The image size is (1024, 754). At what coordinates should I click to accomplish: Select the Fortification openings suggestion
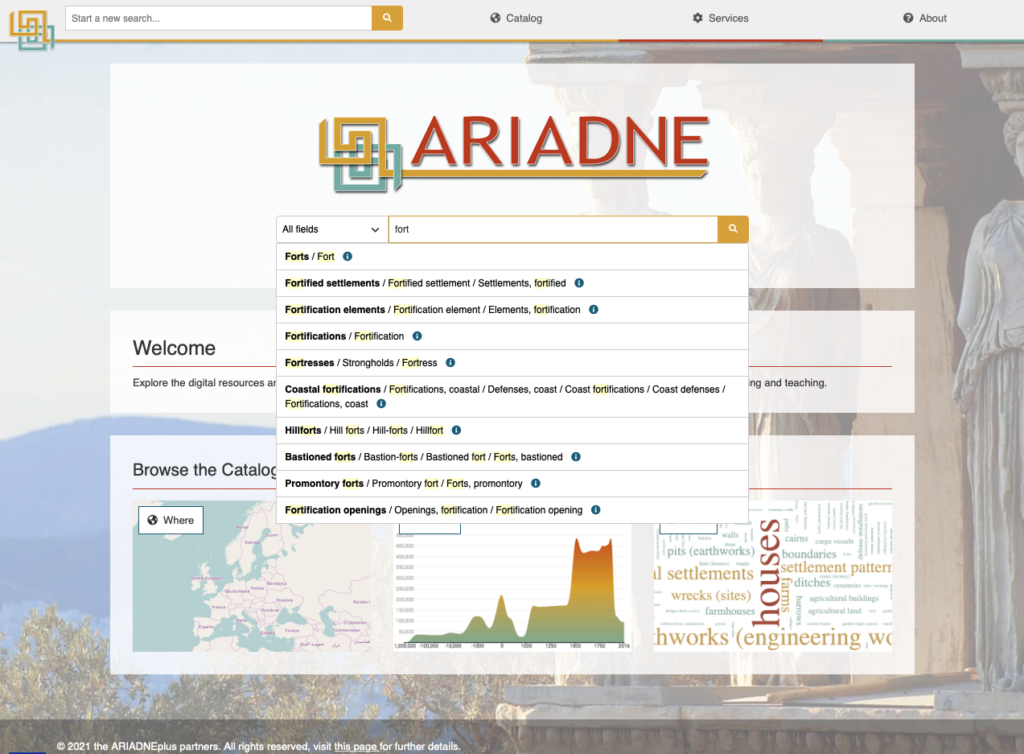[x=512, y=510]
